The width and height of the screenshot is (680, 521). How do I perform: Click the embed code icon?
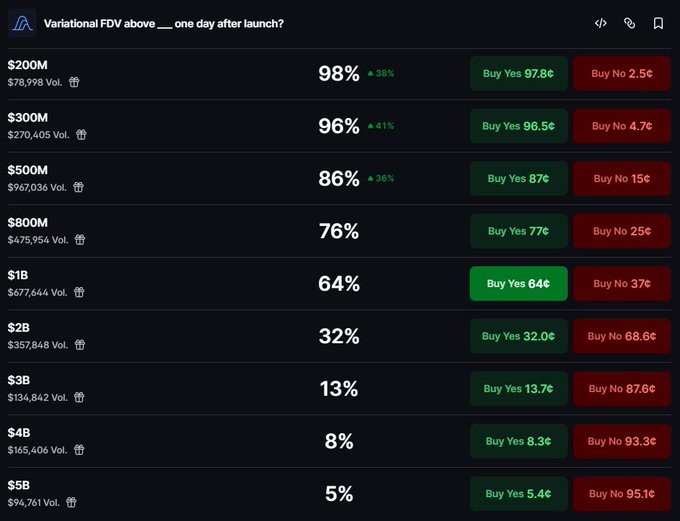coord(601,23)
